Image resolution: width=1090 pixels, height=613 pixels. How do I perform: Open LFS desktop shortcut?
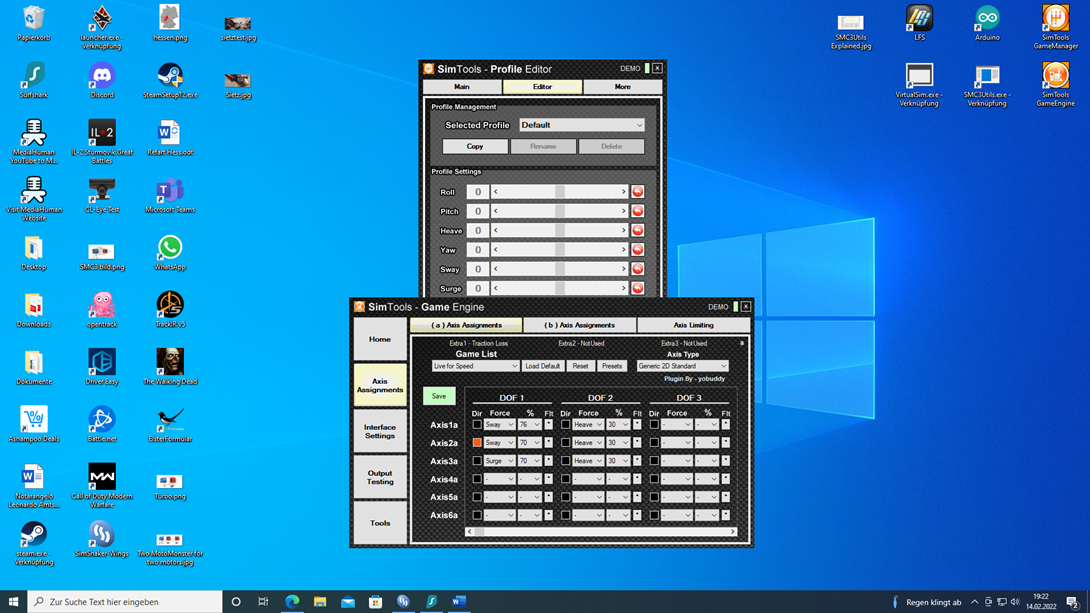[x=919, y=23]
